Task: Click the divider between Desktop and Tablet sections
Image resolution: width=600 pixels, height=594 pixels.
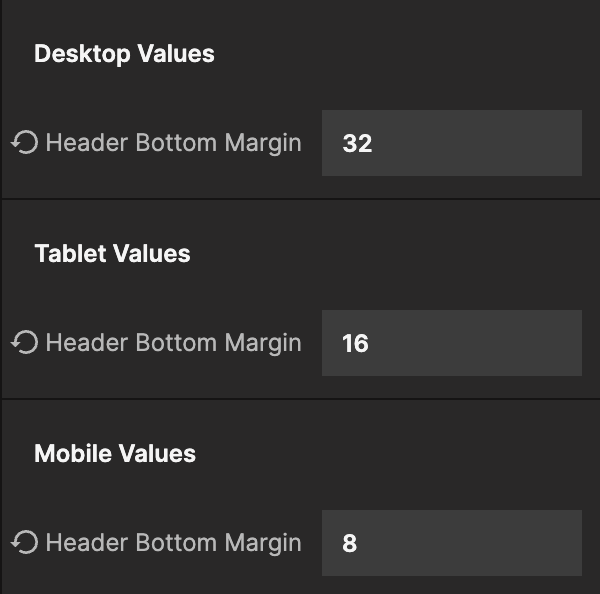Action: coord(300,199)
